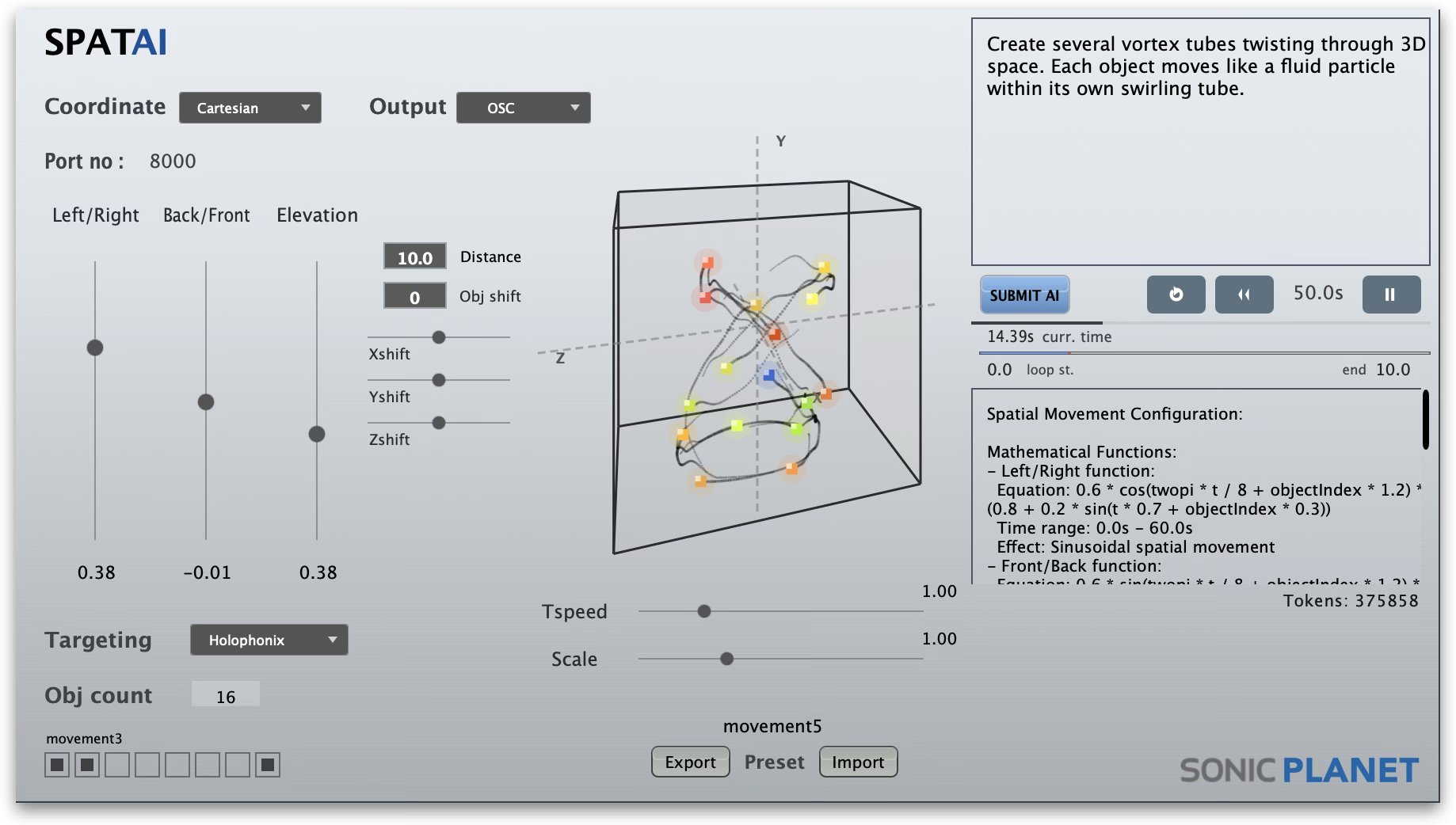Screen dimensions: 1456x825
Task: Enable the fifth empty movement slot
Action: click(177, 765)
